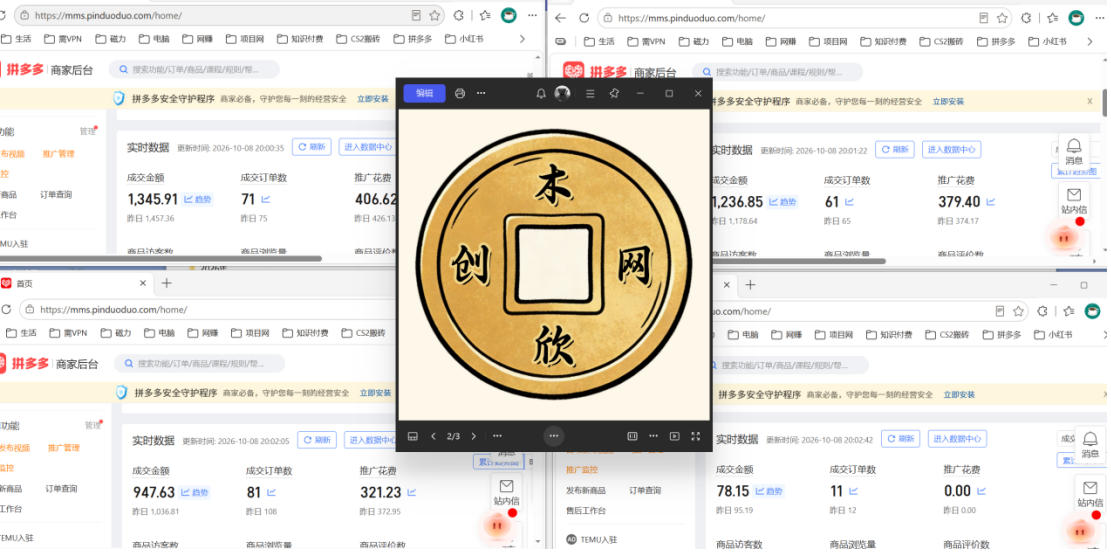Open 站内信 mail in the 1,236.85 window
Screen dimensions: 1111x553
(x=1074, y=201)
